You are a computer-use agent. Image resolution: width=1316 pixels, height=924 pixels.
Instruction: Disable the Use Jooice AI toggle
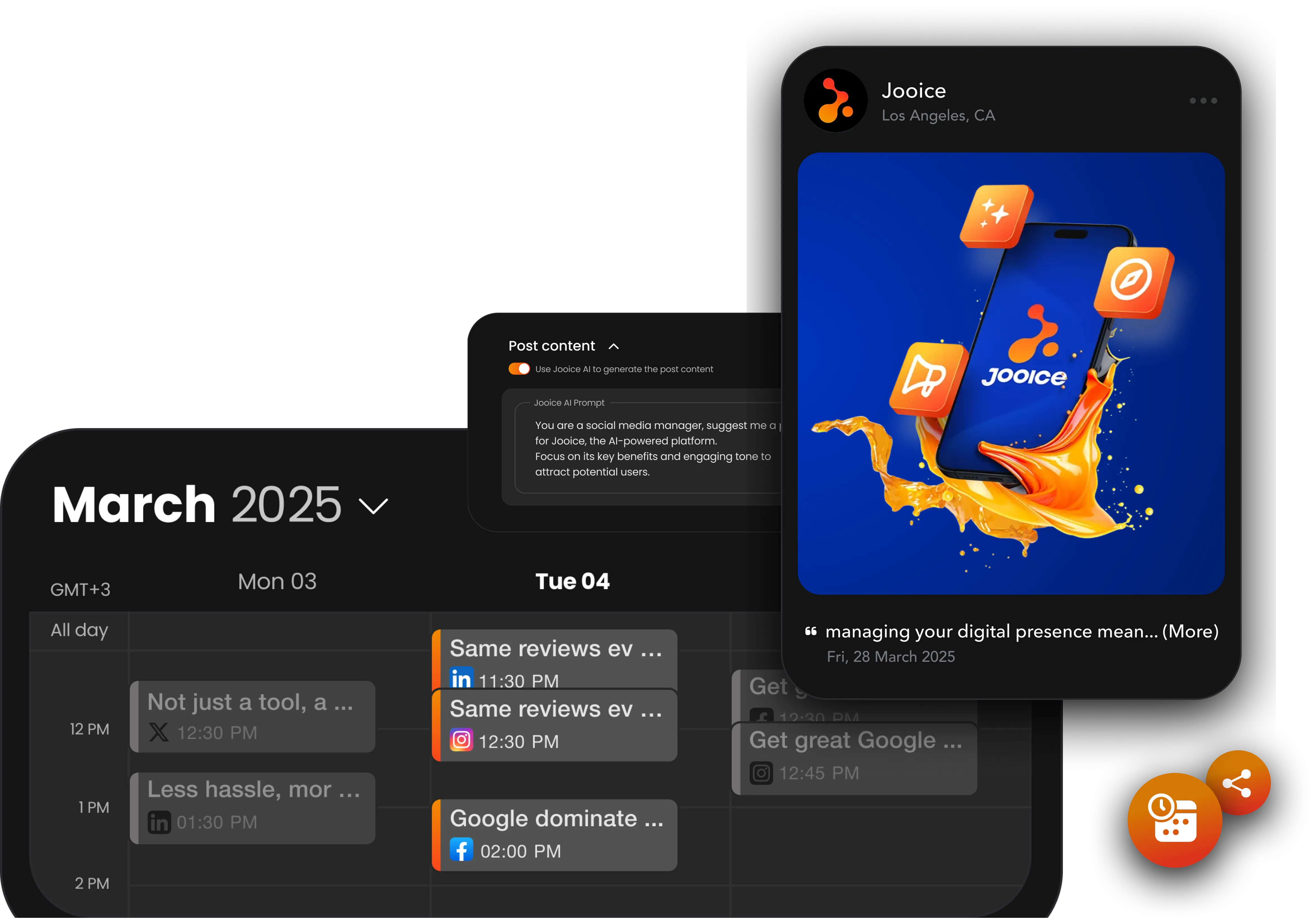point(519,369)
